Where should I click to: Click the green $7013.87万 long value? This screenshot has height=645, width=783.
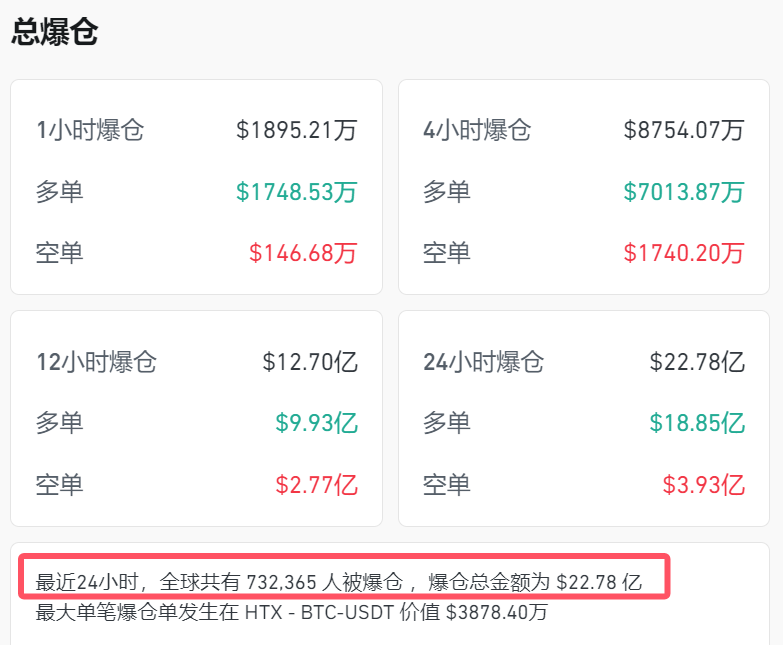point(684,191)
